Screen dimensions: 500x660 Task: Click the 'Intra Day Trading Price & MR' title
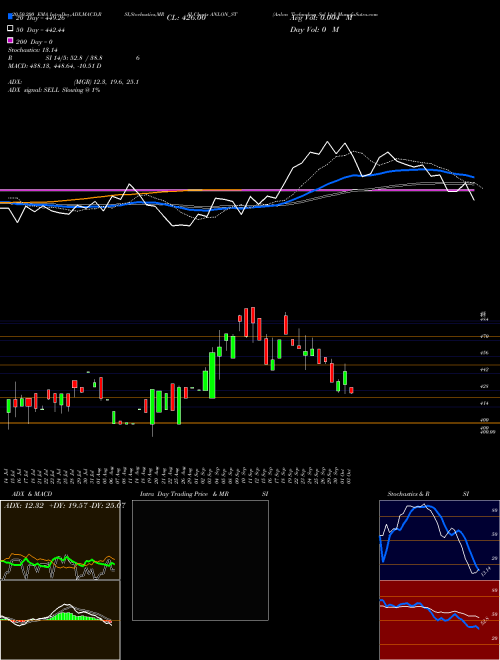click(x=184, y=494)
